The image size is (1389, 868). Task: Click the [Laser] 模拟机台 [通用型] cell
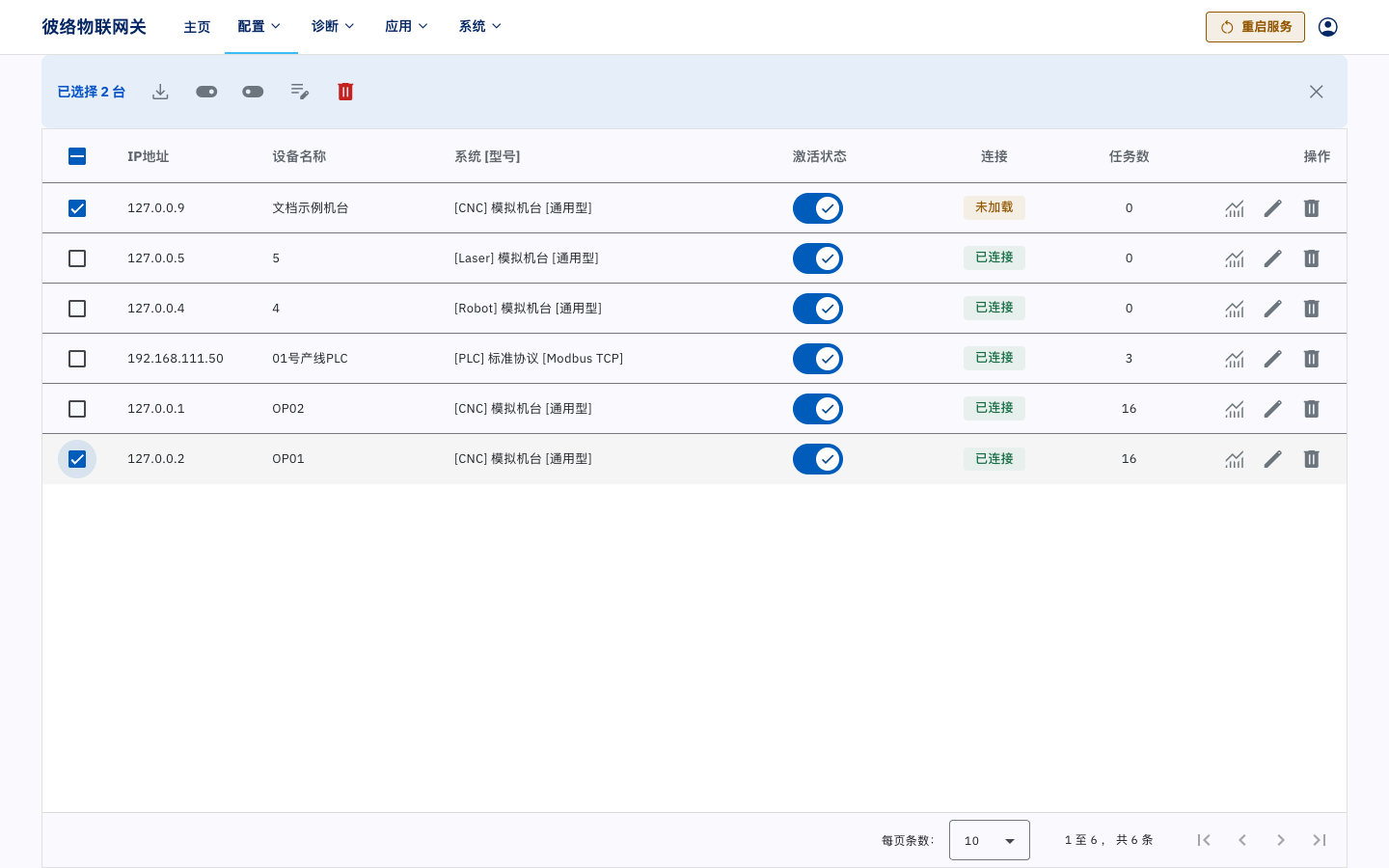click(x=526, y=258)
